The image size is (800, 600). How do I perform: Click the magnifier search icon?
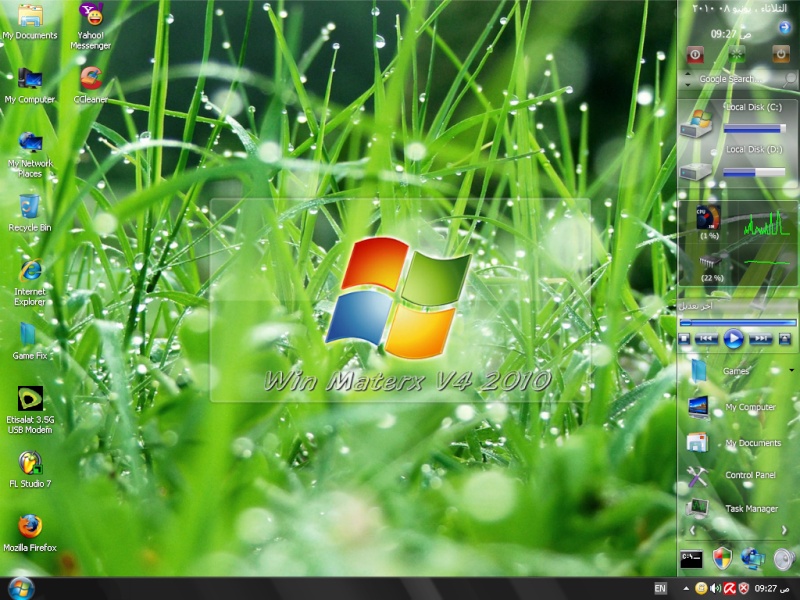[789, 79]
